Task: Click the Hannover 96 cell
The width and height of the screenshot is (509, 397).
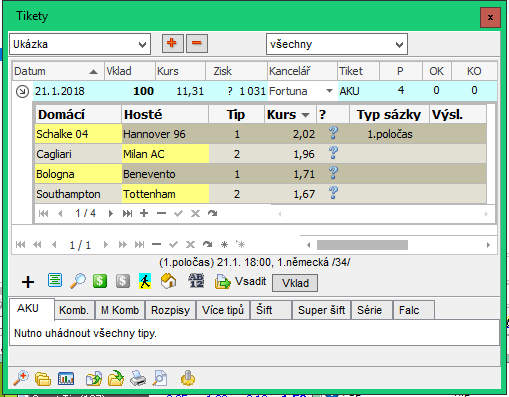Action: click(x=165, y=134)
